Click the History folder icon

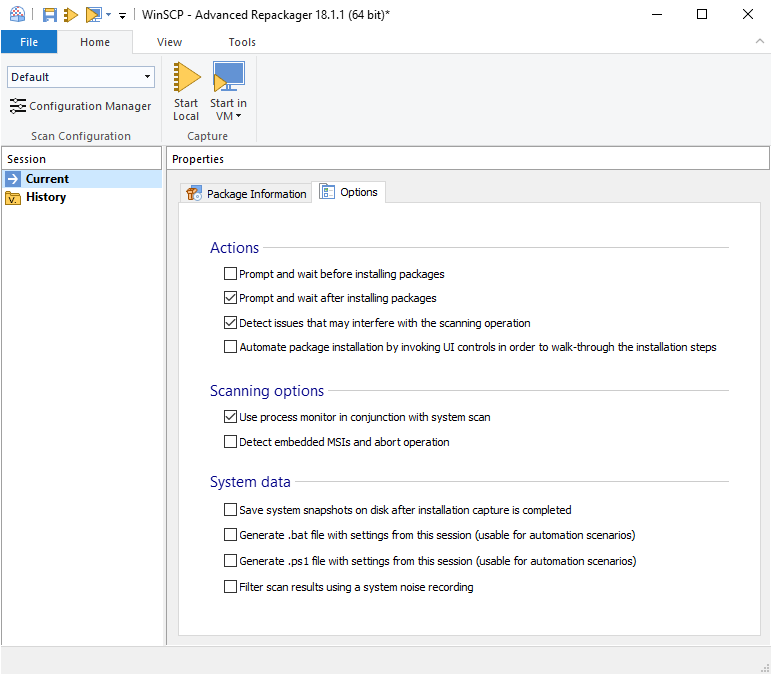point(13,197)
